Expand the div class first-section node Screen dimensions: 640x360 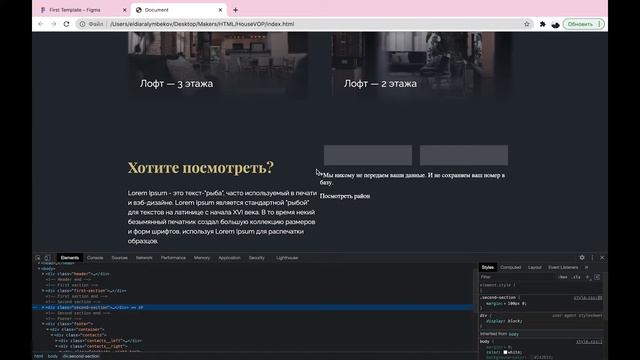[x=43, y=291]
